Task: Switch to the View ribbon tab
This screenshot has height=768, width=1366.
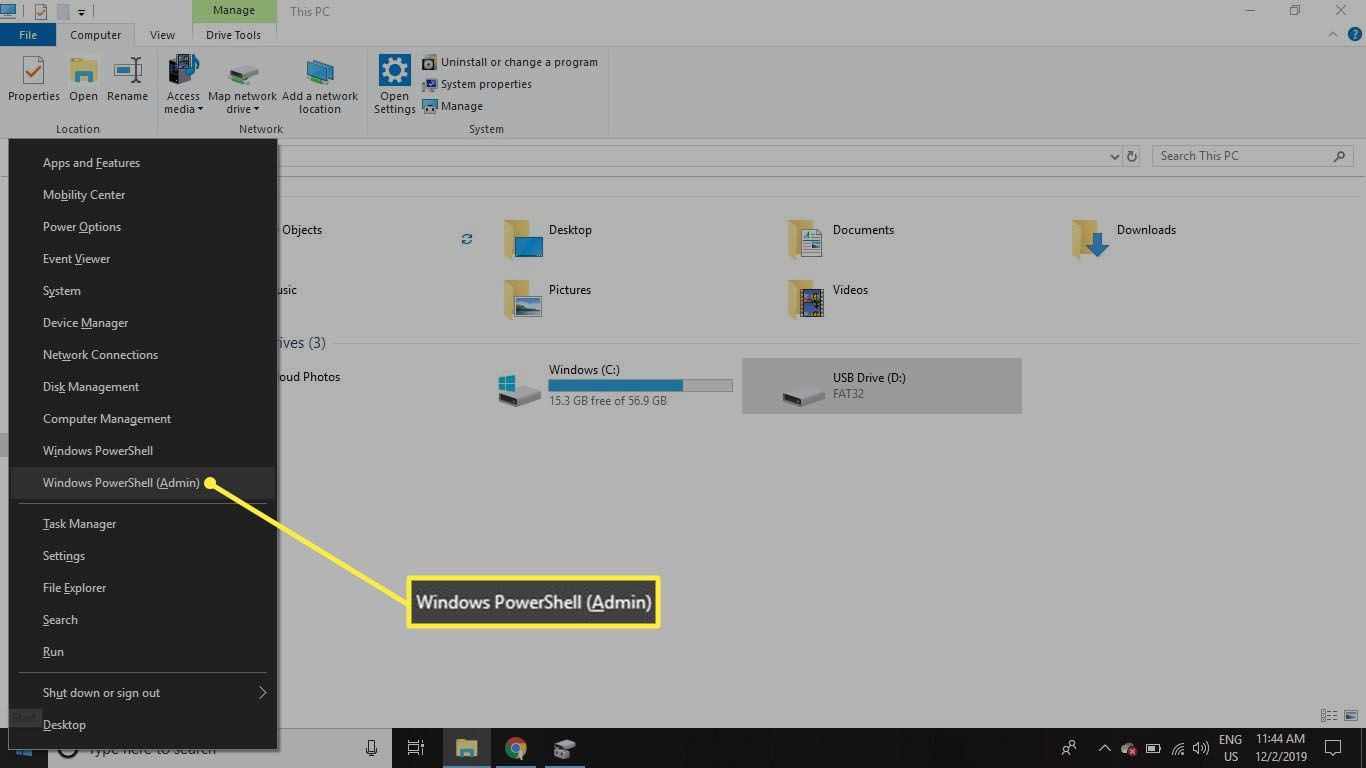Action: (162, 35)
